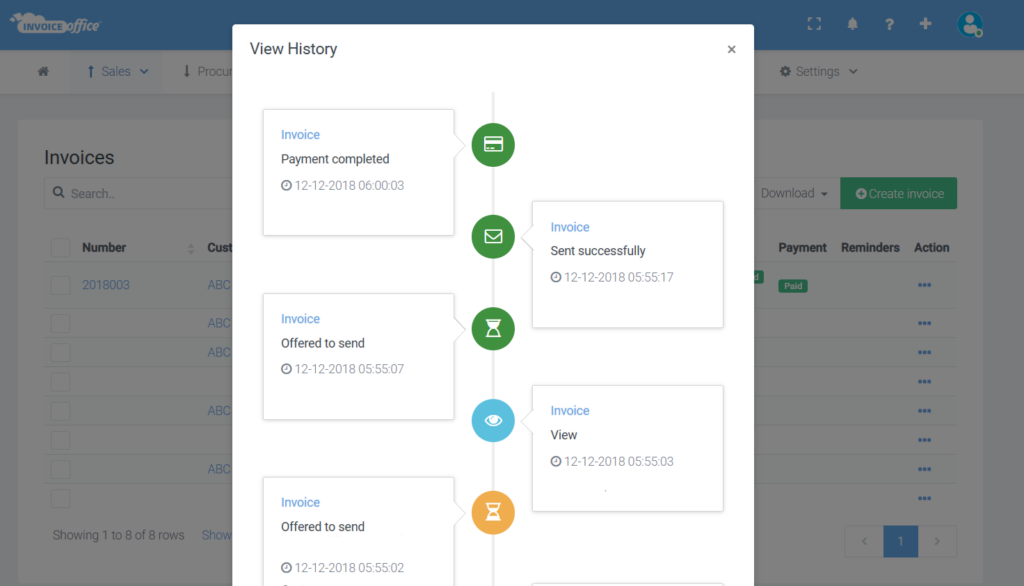
Task: Click the orange hourglass timeline icon
Action: (x=493, y=513)
